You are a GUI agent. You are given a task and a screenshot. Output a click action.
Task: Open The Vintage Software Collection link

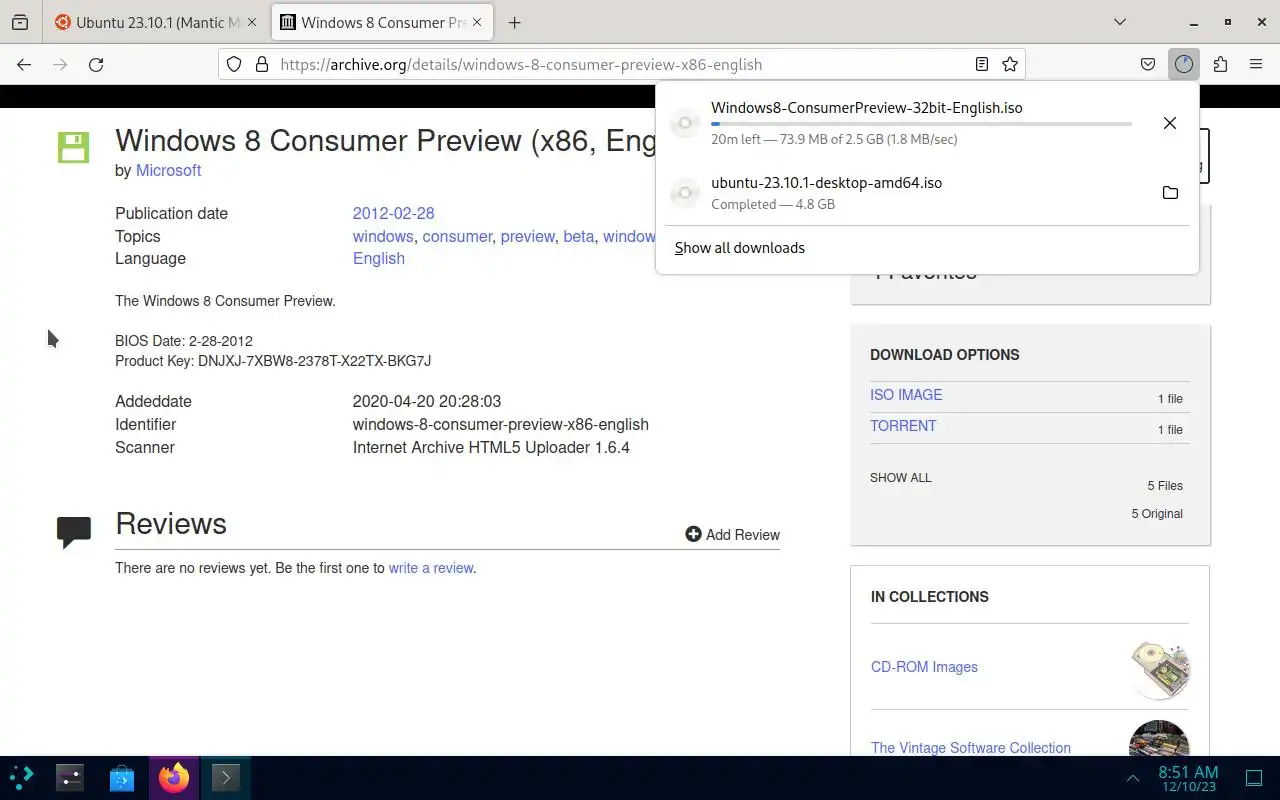(x=970, y=748)
